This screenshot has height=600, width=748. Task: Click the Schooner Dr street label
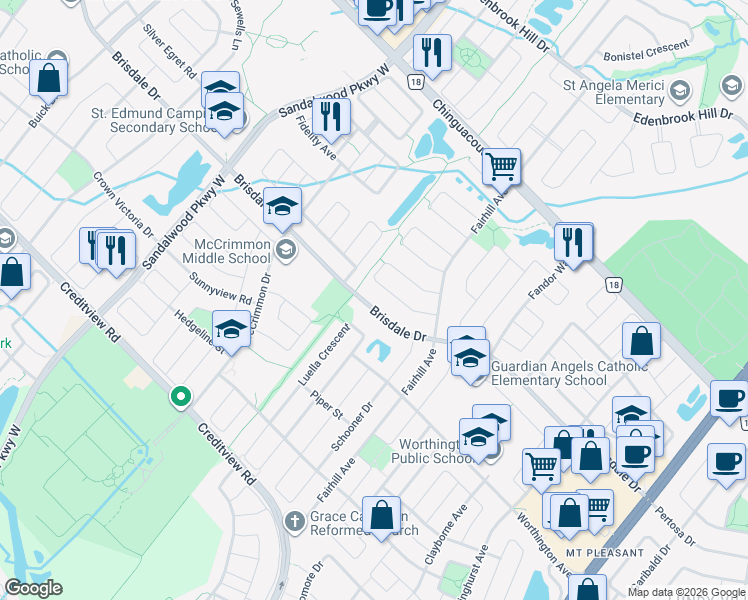[352, 427]
